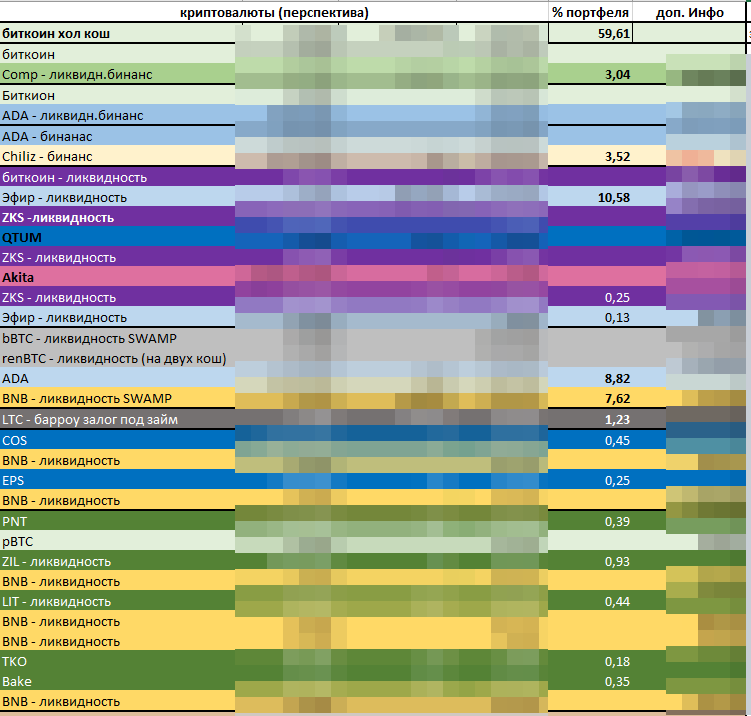The image size is (751, 716).
Task: Click the 'ADA' cell in the 8,82 row
Action: pos(15,378)
